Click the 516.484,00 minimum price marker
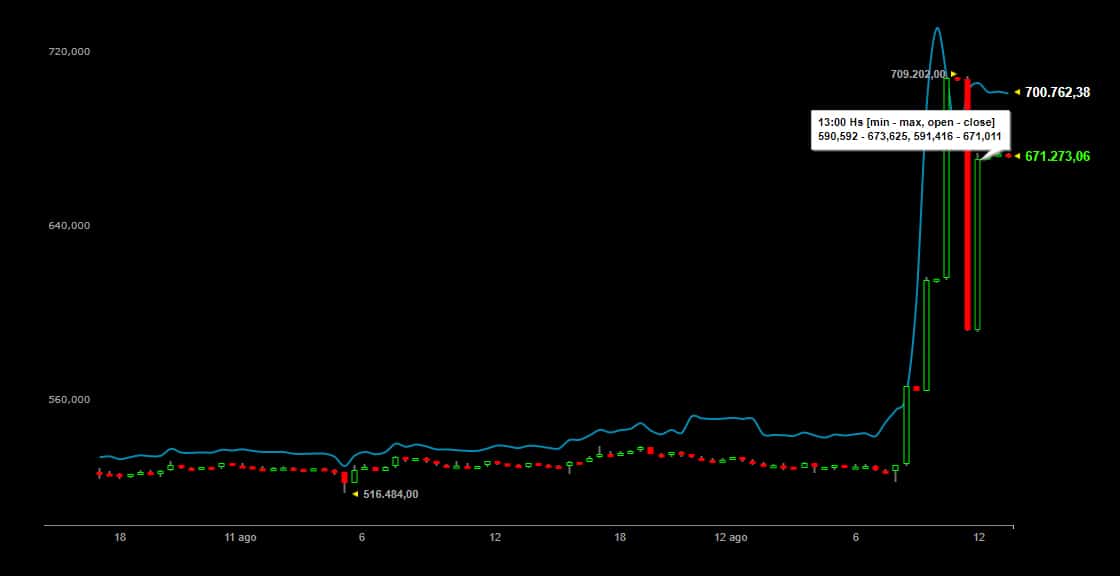 click(x=391, y=494)
